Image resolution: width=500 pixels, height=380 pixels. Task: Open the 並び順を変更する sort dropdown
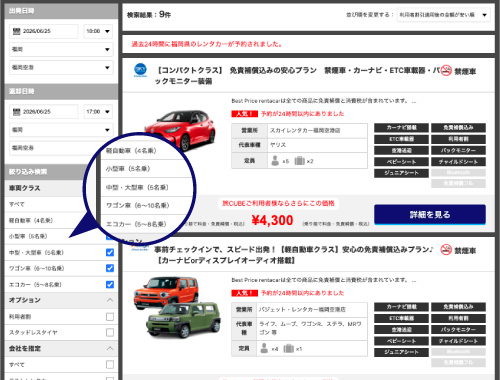(443, 15)
